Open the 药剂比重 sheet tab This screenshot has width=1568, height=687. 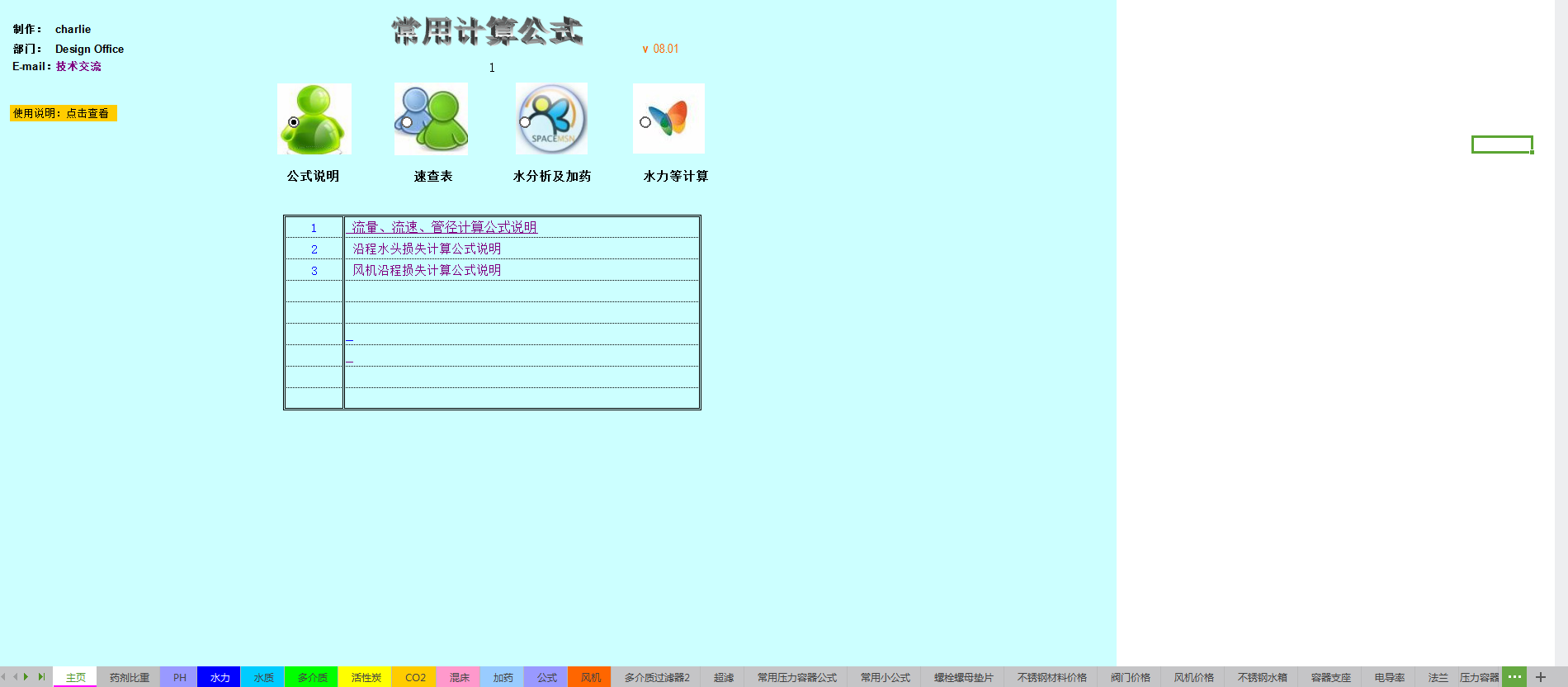pos(130,677)
